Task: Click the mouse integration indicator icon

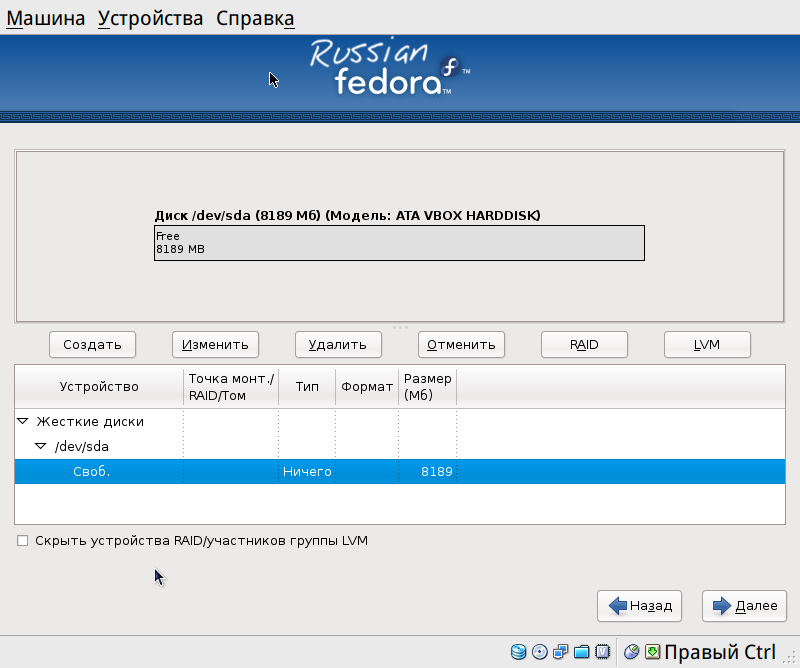Action: 632,652
